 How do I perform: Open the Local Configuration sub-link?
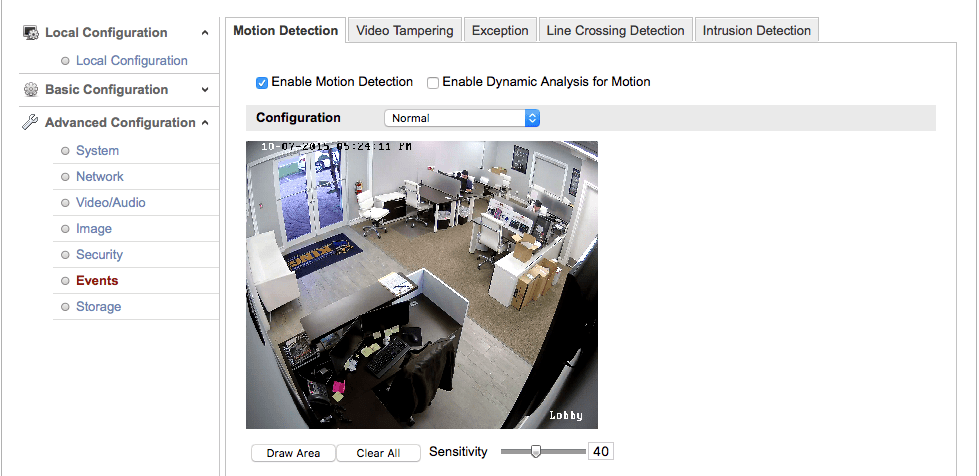pos(132,61)
